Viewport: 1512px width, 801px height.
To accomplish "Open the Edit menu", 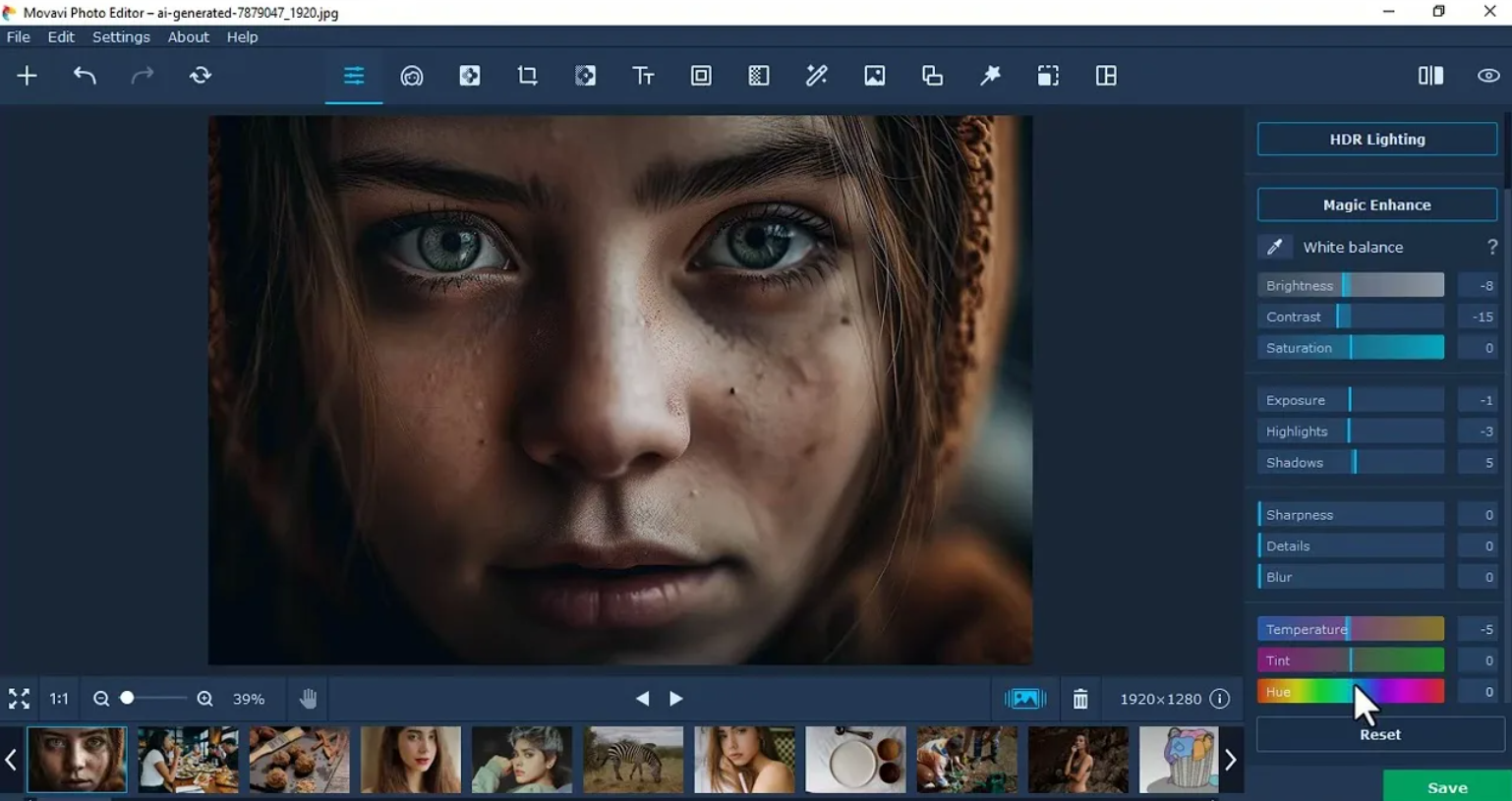I will click(61, 37).
